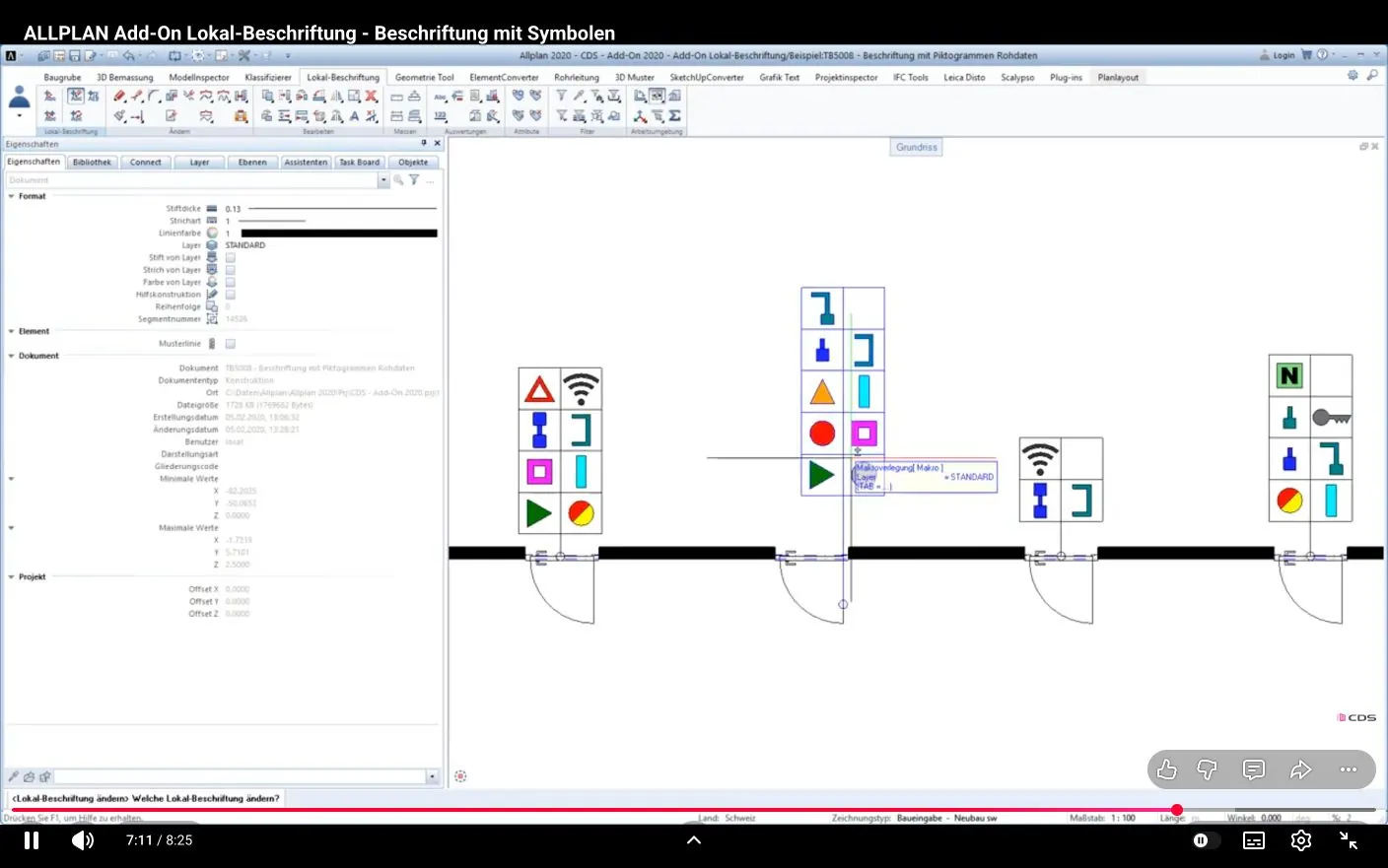Image resolution: width=1388 pixels, height=868 pixels.
Task: Click the funnel filter icon in Filter group
Action: (561, 97)
